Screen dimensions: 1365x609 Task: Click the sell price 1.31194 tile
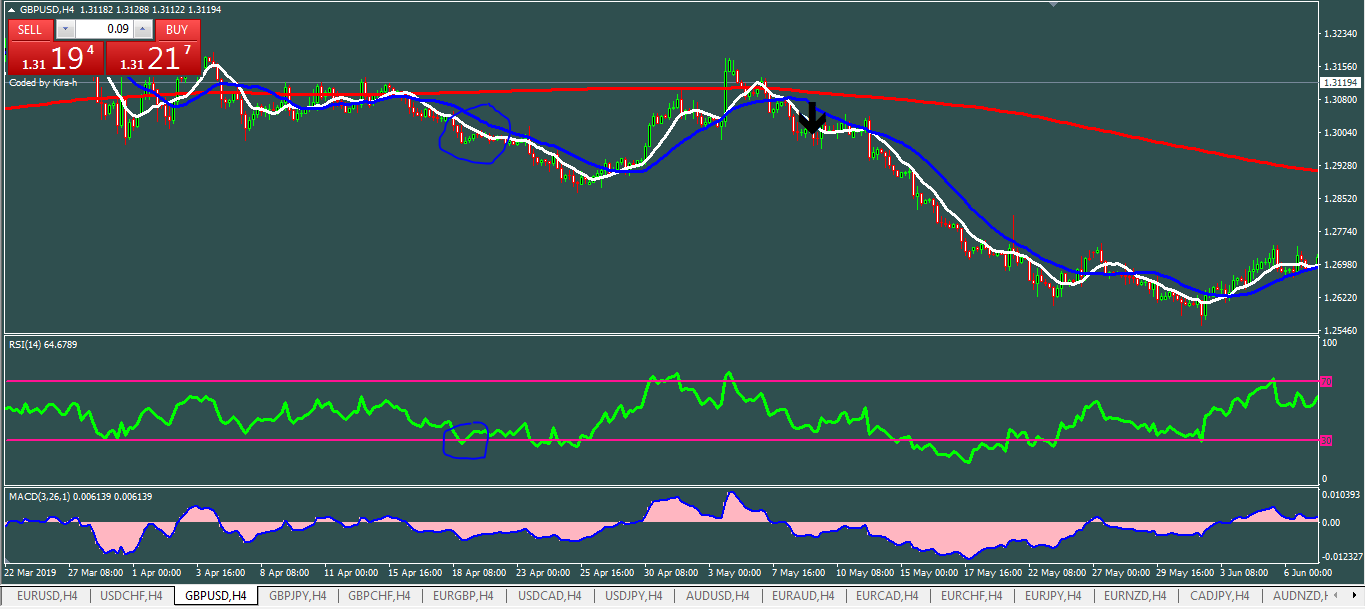click(56, 58)
